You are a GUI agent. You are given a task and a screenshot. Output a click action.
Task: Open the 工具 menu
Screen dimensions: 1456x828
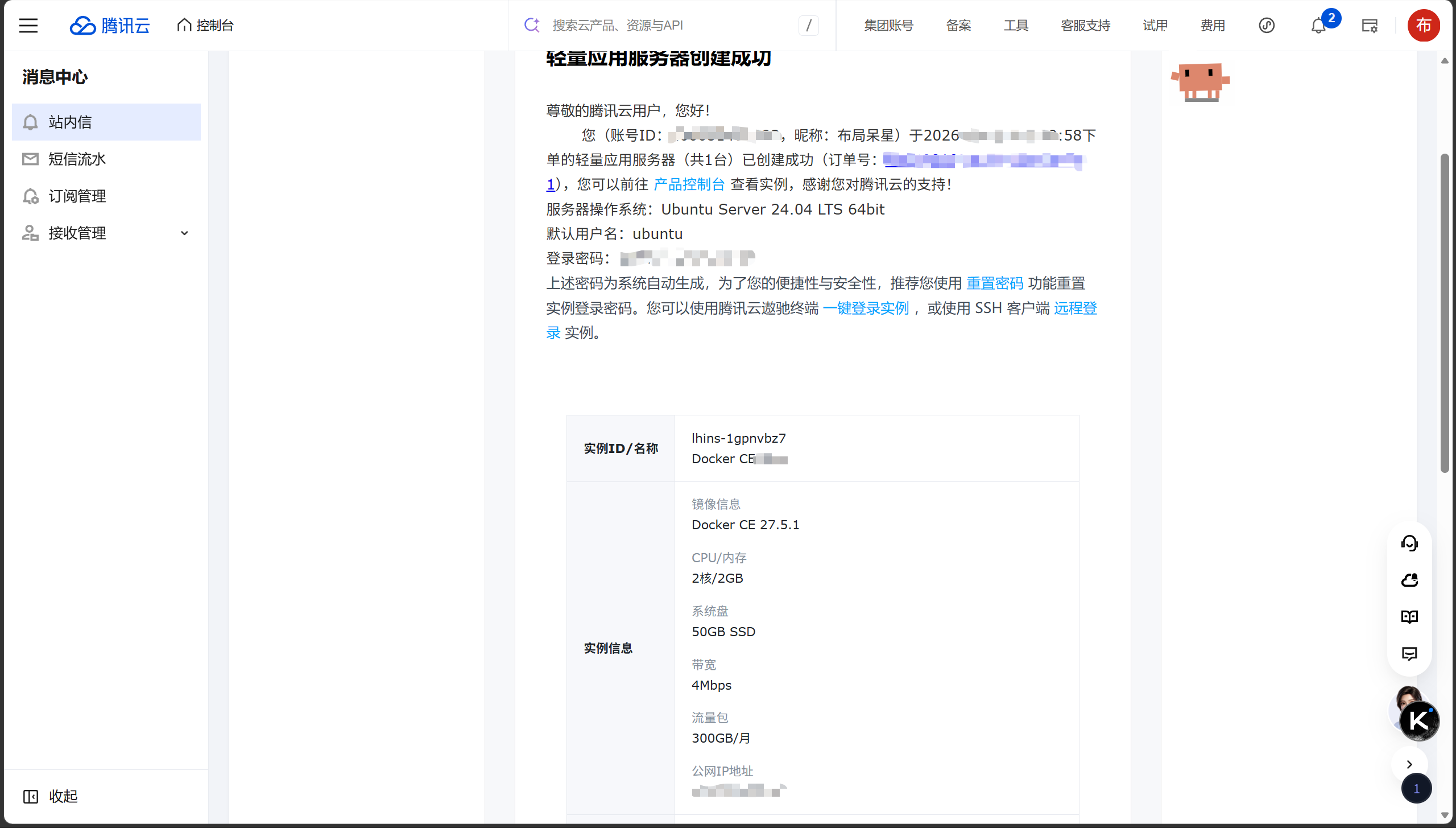(x=1016, y=26)
